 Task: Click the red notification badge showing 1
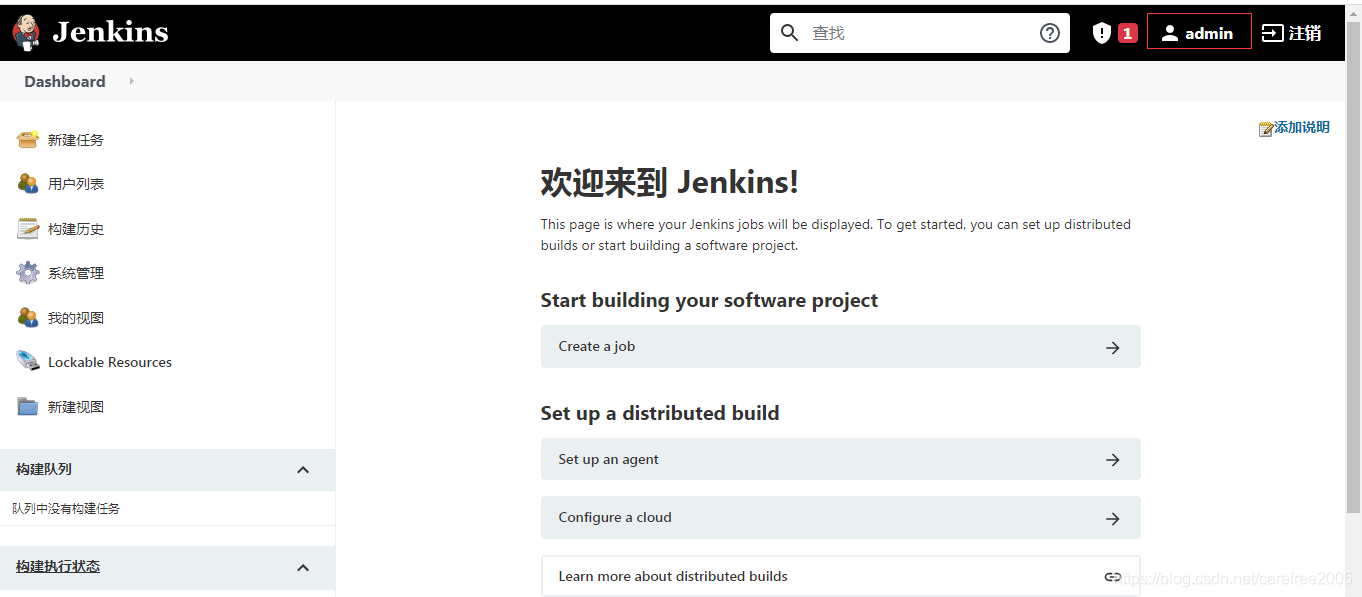coord(1128,33)
